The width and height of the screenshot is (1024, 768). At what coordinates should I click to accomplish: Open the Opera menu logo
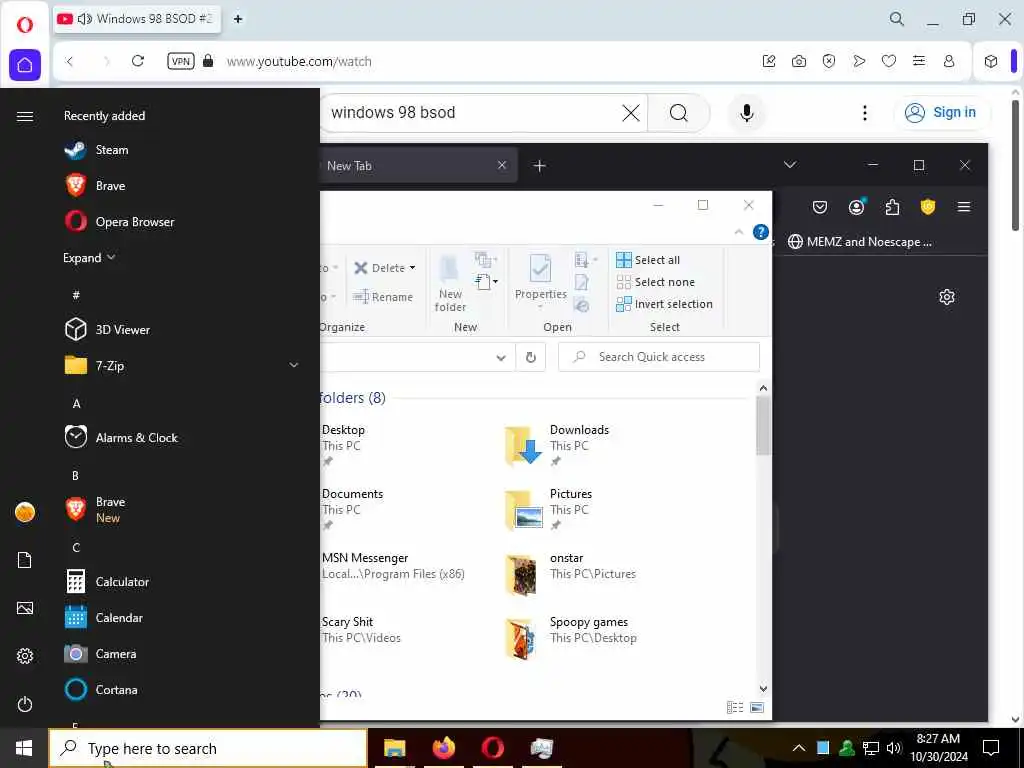pyautogui.click(x=25, y=24)
